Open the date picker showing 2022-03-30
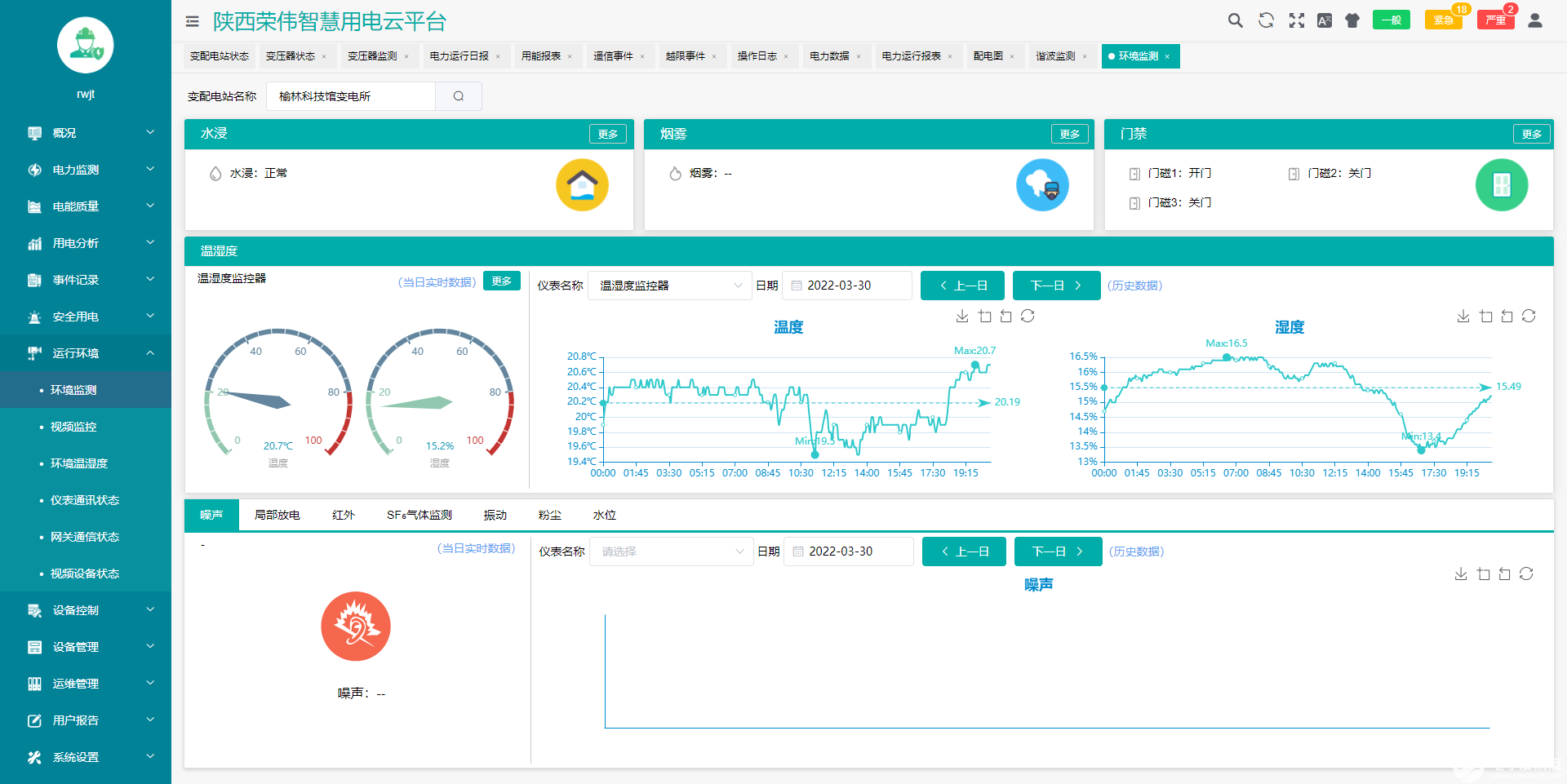The image size is (1567, 784). (846, 285)
